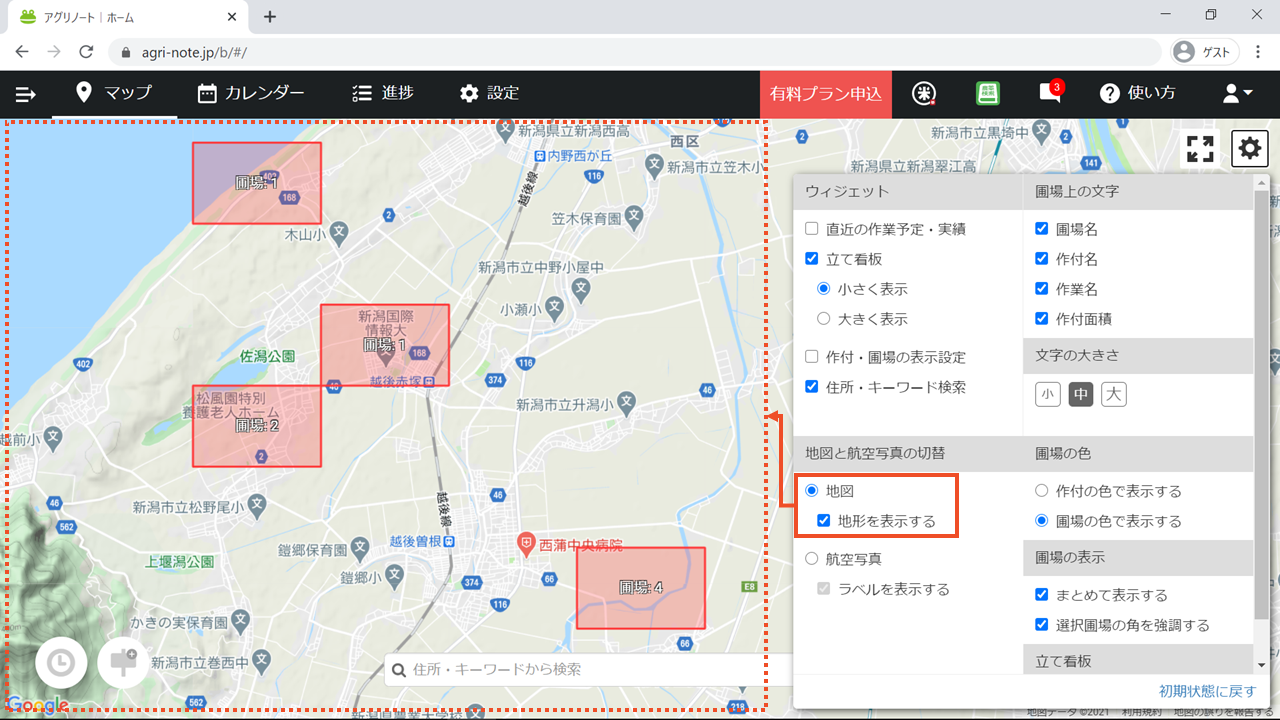Open the カレンダー tab
The image size is (1280, 720).
[x=251, y=93]
